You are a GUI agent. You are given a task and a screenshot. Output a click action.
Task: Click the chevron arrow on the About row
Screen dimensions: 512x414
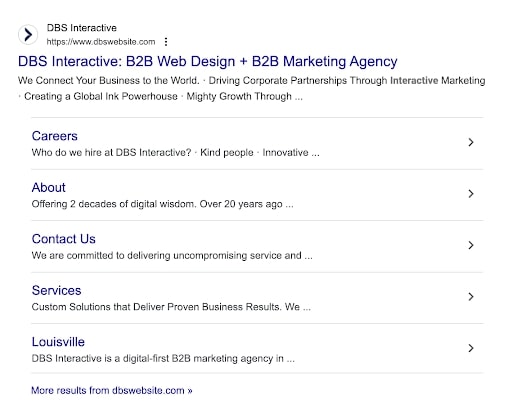471,194
